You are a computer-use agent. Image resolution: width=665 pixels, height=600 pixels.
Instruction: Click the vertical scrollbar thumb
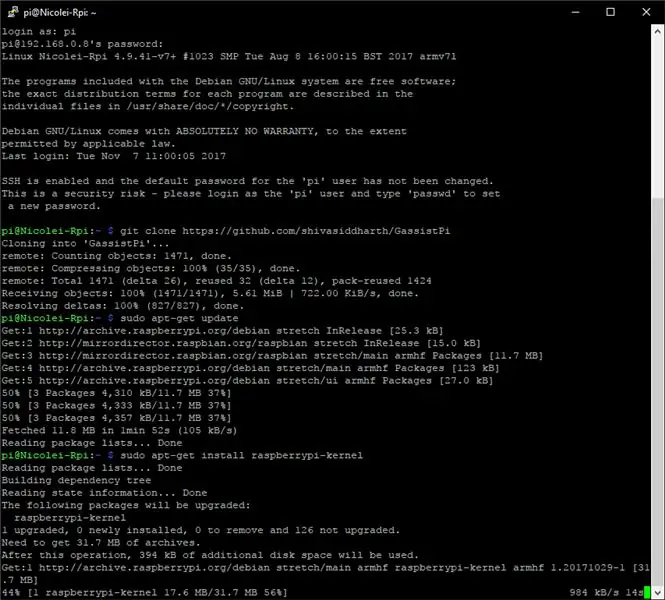coord(657,391)
